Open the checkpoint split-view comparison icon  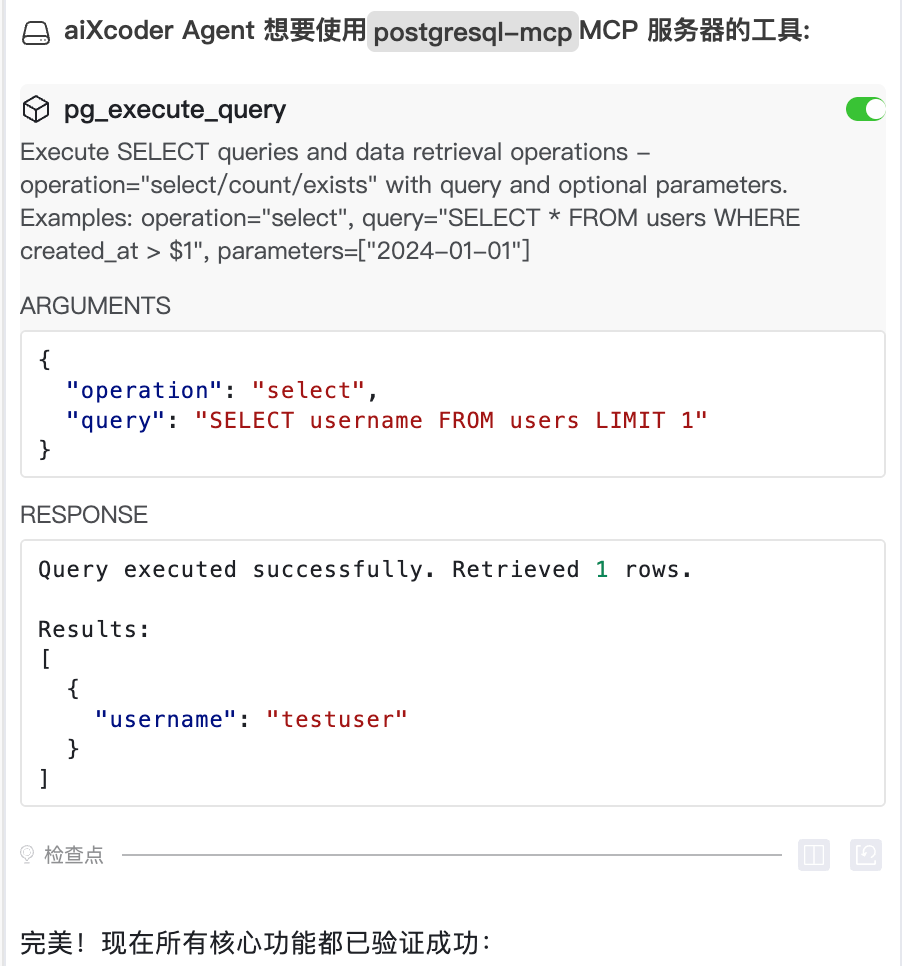pyautogui.click(x=813, y=855)
